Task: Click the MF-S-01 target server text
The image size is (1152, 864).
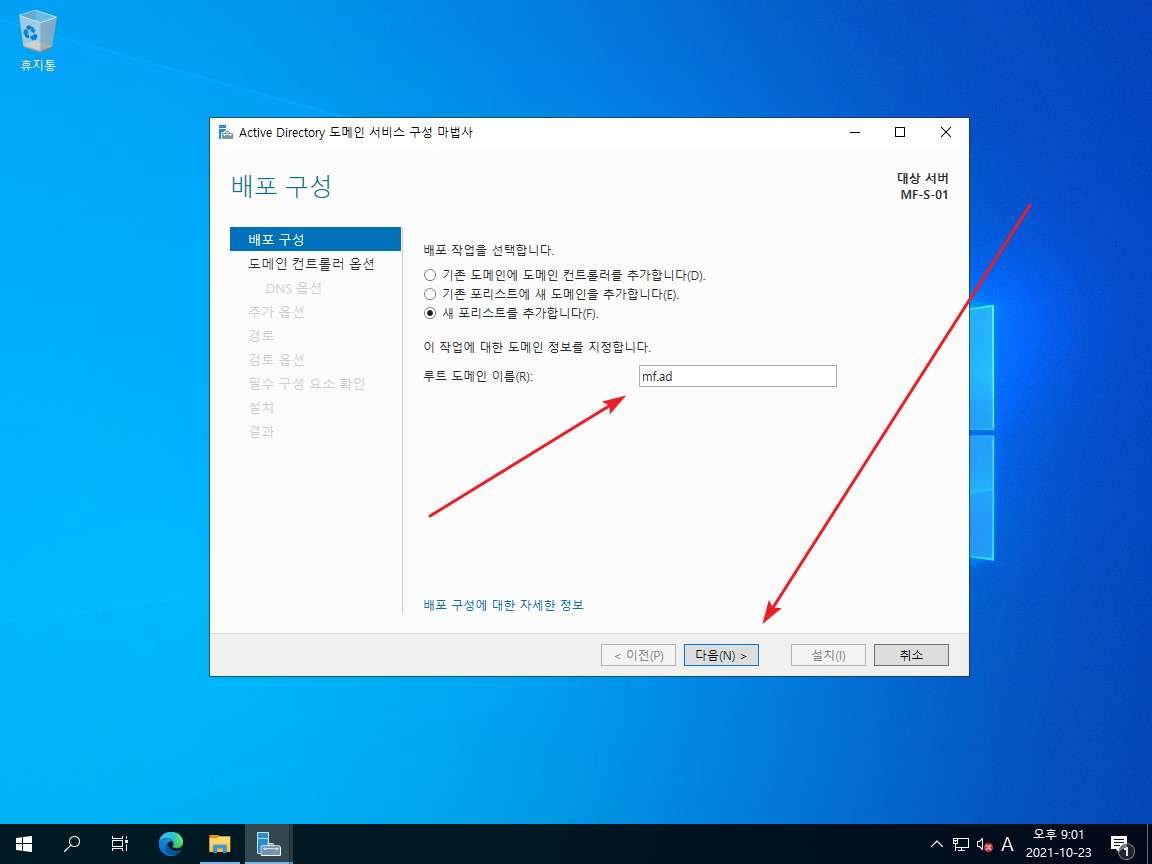Action: (x=924, y=195)
